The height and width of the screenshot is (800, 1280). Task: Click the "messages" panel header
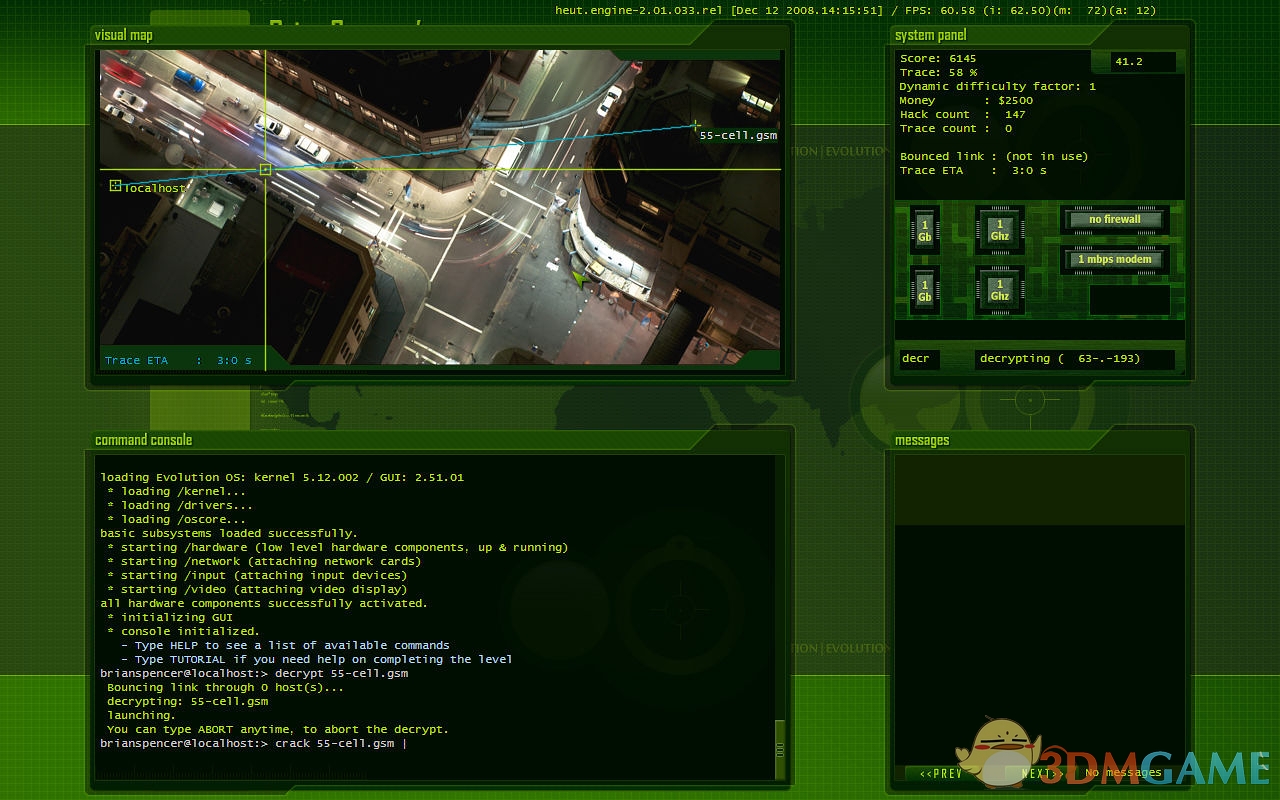pyautogui.click(x=922, y=440)
